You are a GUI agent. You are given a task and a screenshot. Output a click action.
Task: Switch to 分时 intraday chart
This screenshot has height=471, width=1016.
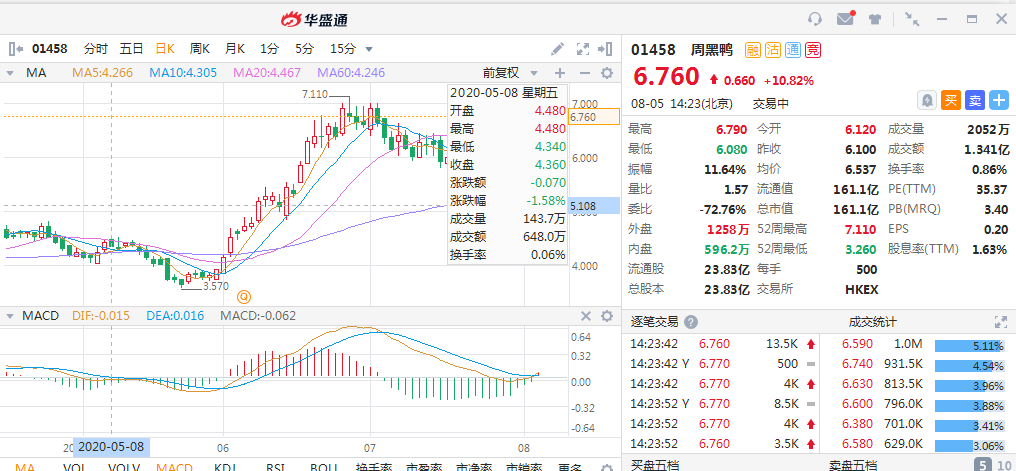(96, 49)
